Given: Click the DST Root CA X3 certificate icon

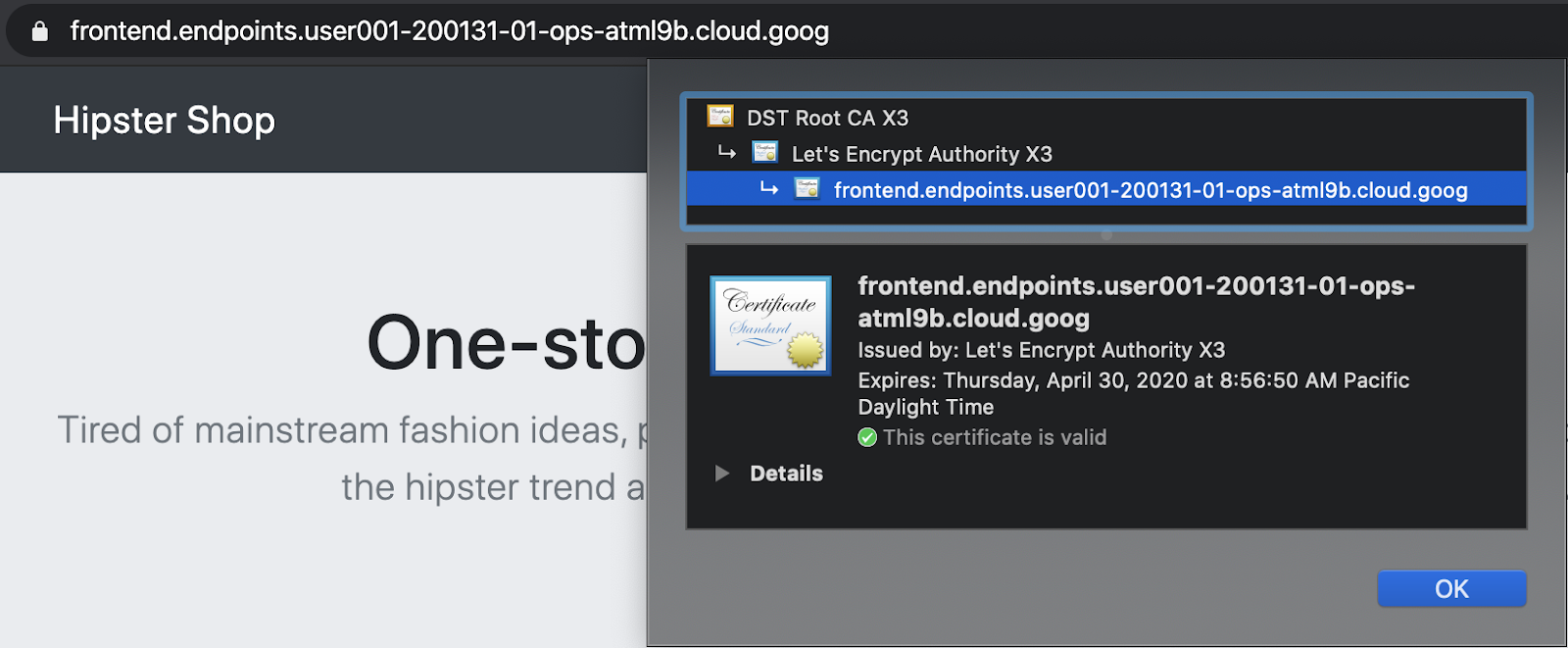Looking at the screenshot, I should pyautogui.click(x=720, y=117).
